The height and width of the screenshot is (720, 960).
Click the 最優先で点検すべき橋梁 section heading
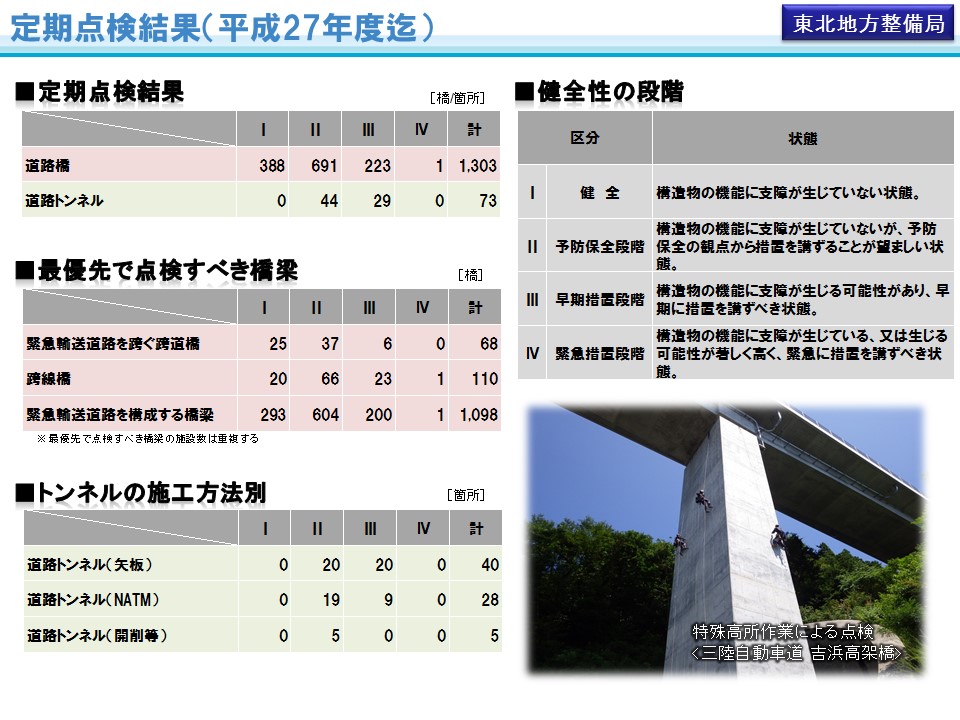(167, 271)
